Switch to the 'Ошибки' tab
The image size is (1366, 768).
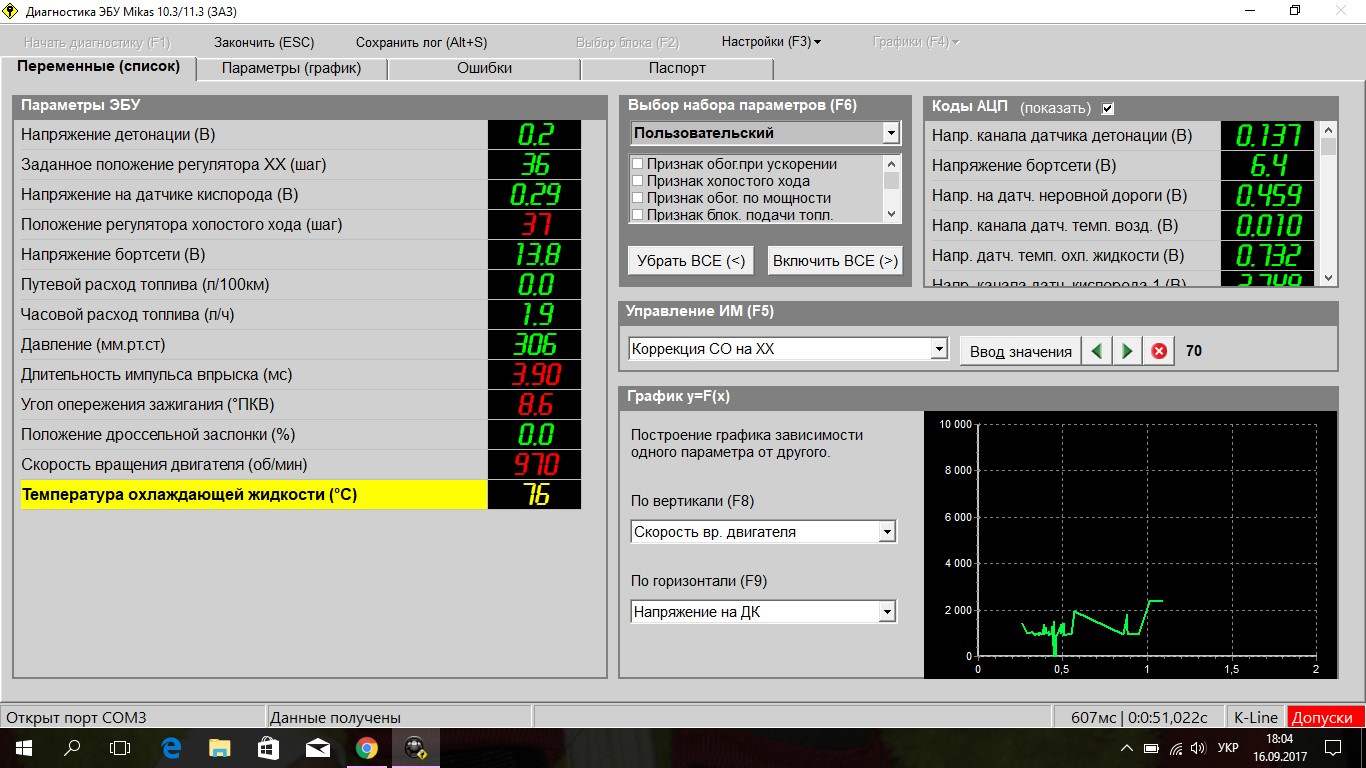[x=484, y=68]
